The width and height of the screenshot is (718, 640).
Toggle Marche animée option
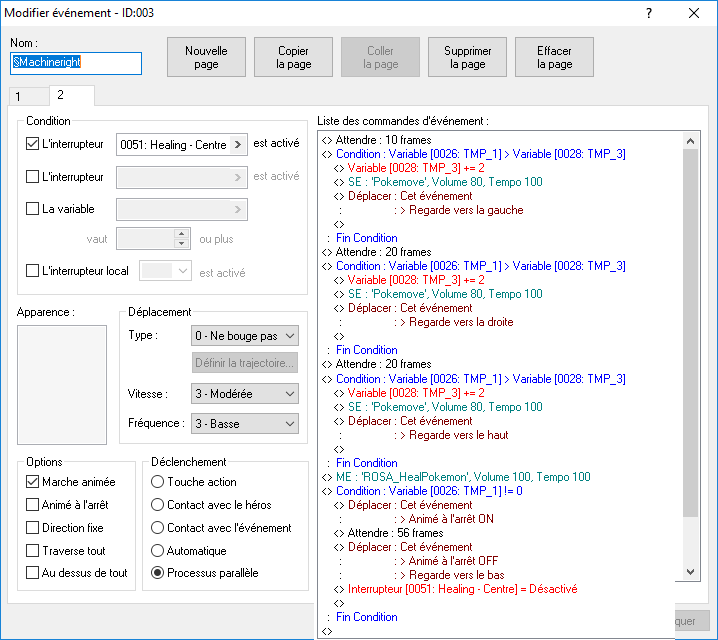(32, 482)
